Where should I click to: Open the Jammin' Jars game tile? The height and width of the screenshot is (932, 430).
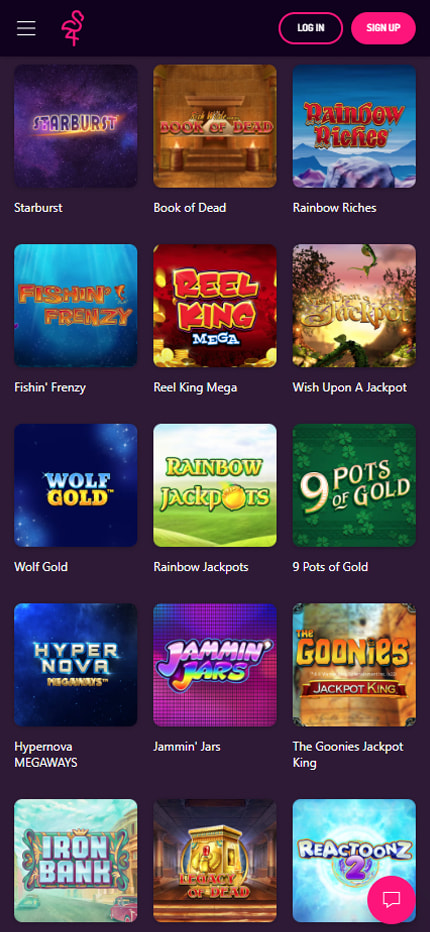click(x=215, y=665)
